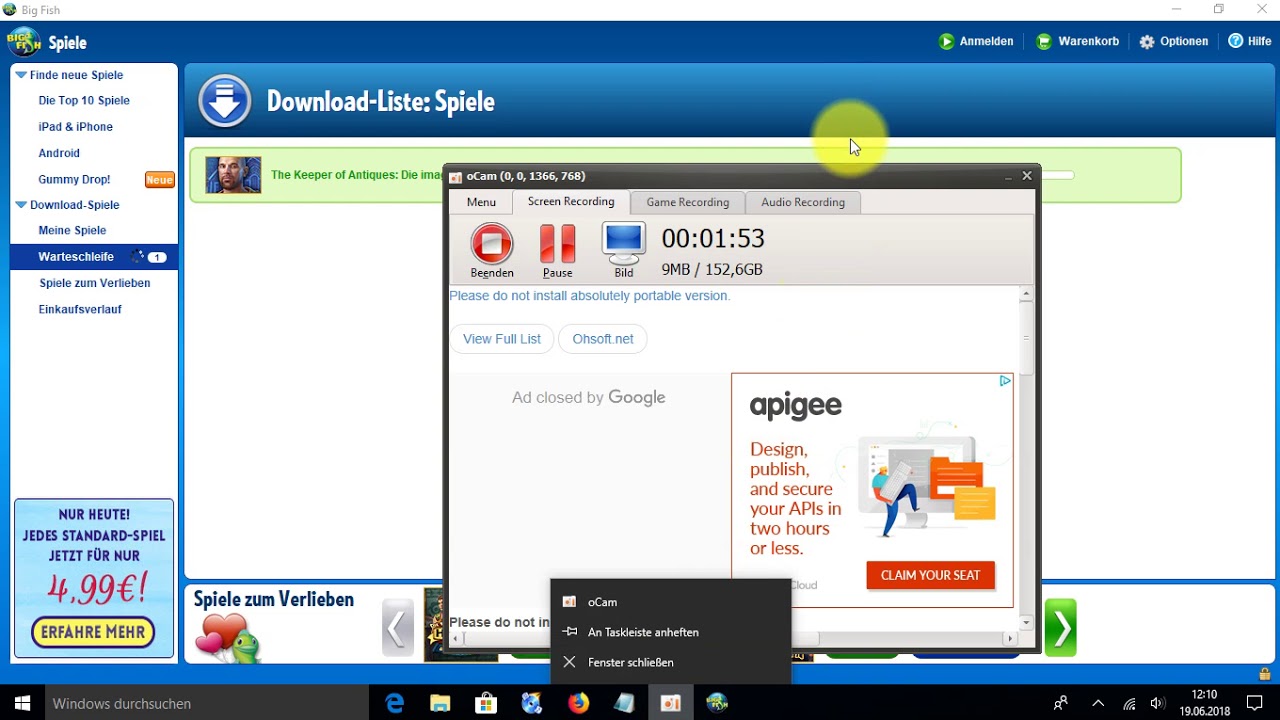The image size is (1280, 720).
Task: Open the Action Center notifications
Action: (x=1255, y=703)
